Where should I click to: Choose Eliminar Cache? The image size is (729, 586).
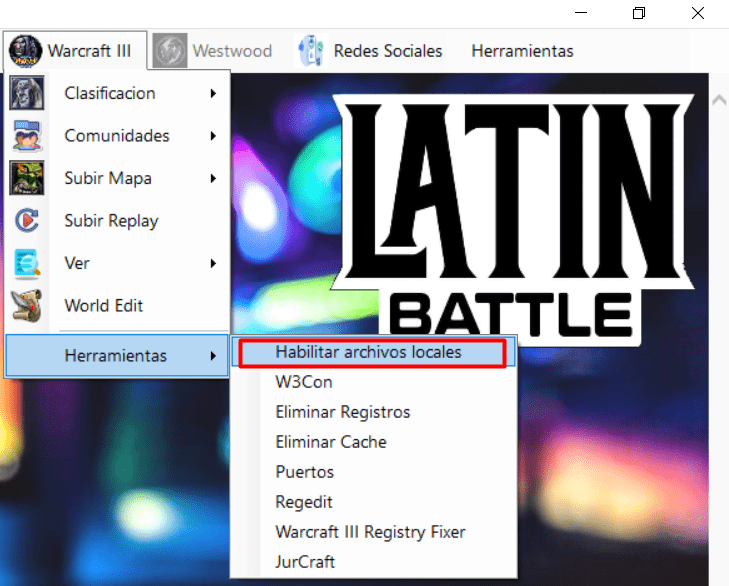(374, 442)
